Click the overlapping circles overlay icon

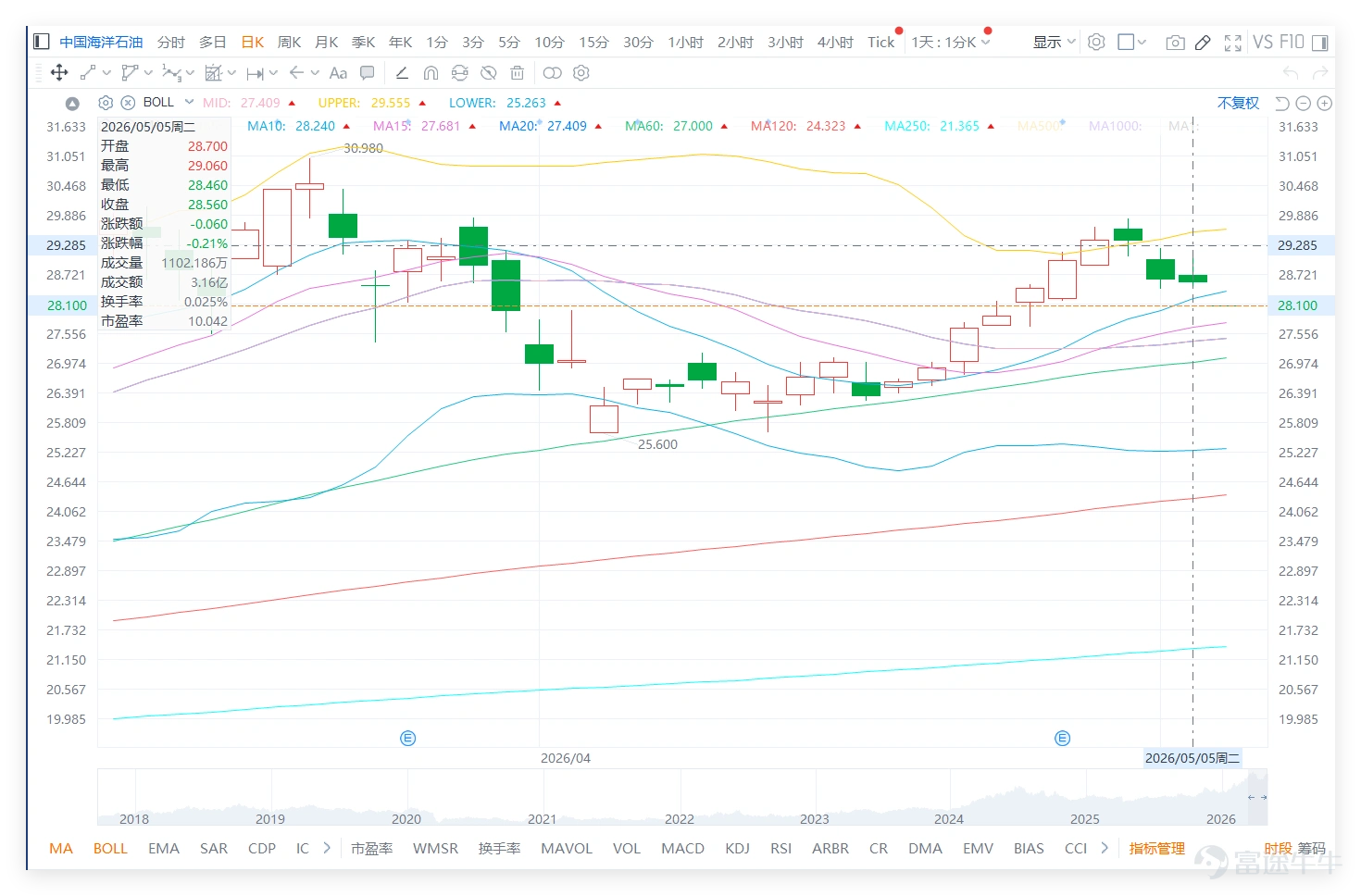pos(552,73)
